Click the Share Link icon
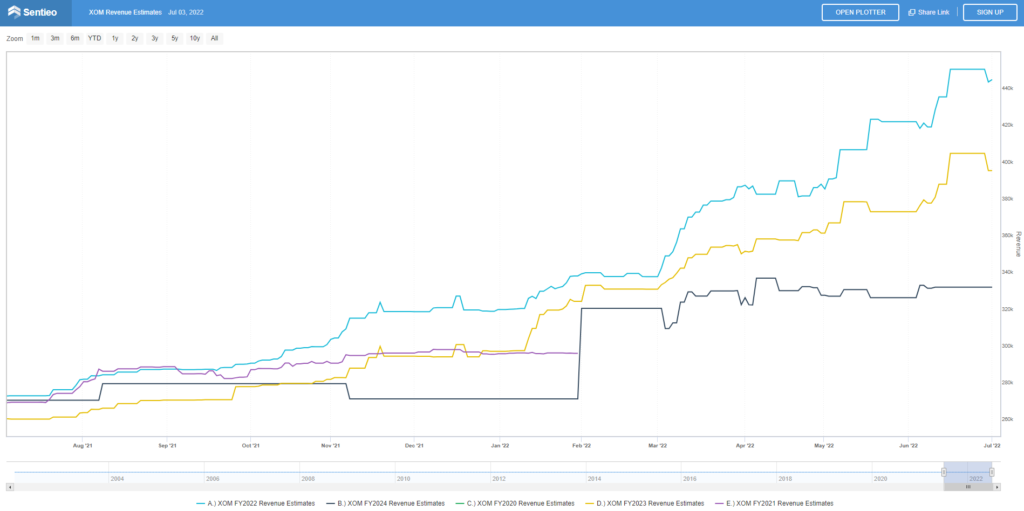 point(912,12)
